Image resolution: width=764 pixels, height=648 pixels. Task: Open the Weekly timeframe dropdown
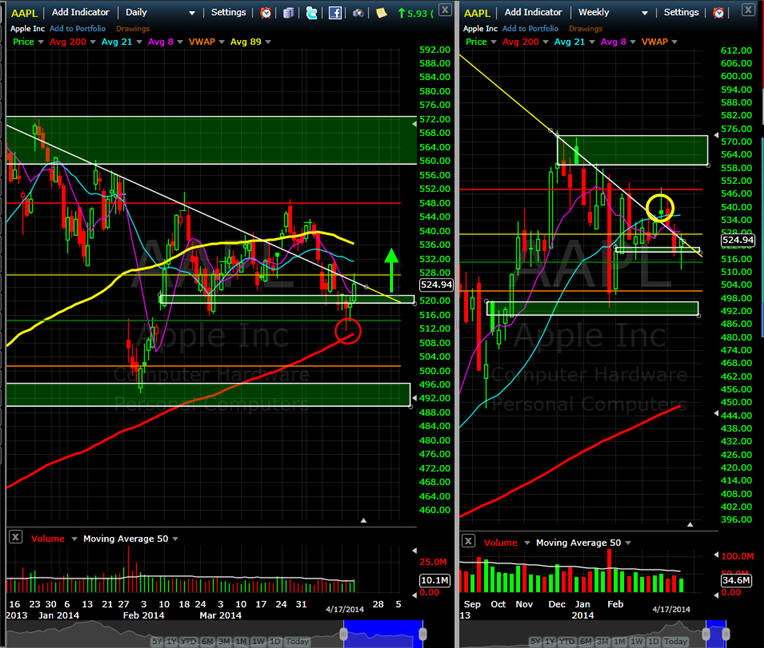coord(645,13)
